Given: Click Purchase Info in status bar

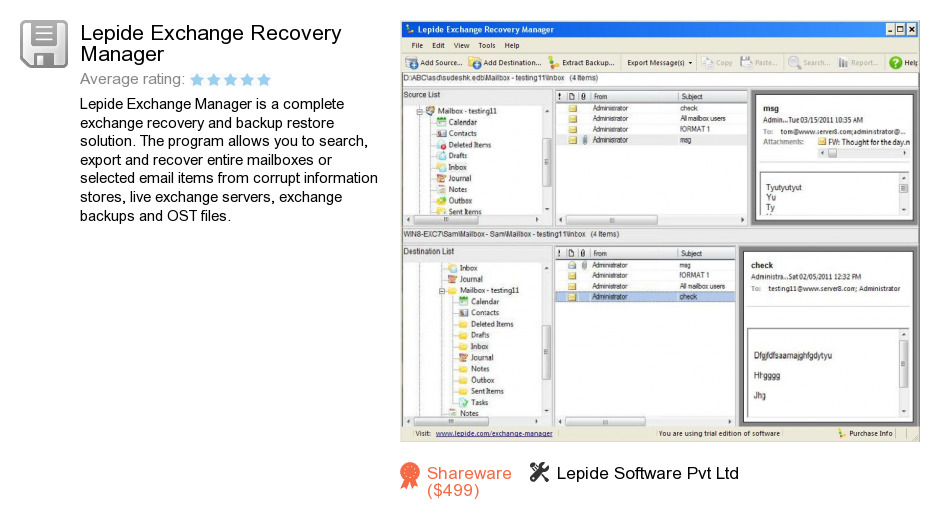Looking at the screenshot, I should tap(870, 433).
